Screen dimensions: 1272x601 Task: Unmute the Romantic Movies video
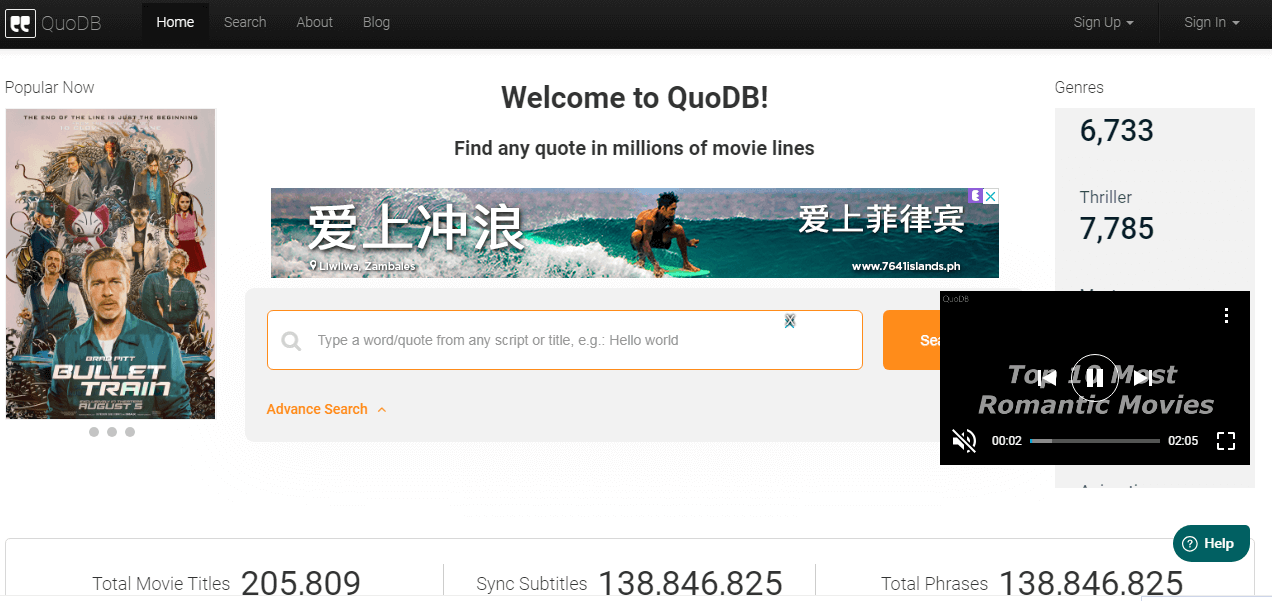[x=963, y=440]
